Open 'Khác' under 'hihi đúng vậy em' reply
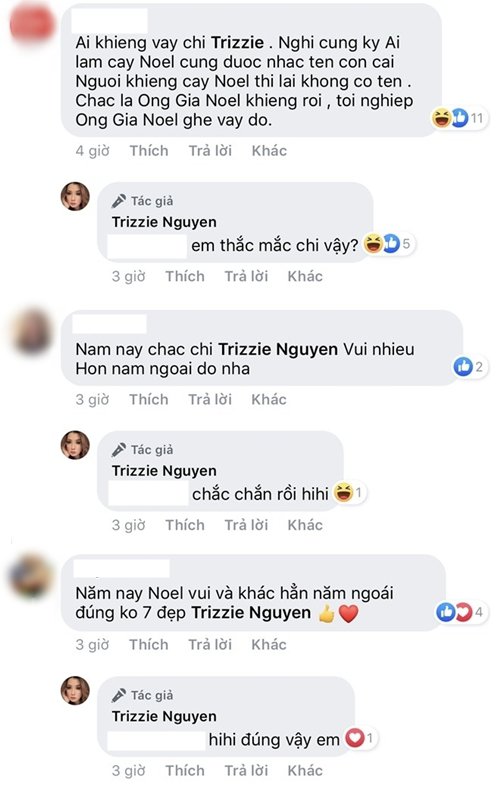Image resolution: width=500 pixels, height=785 pixels. 305,770
